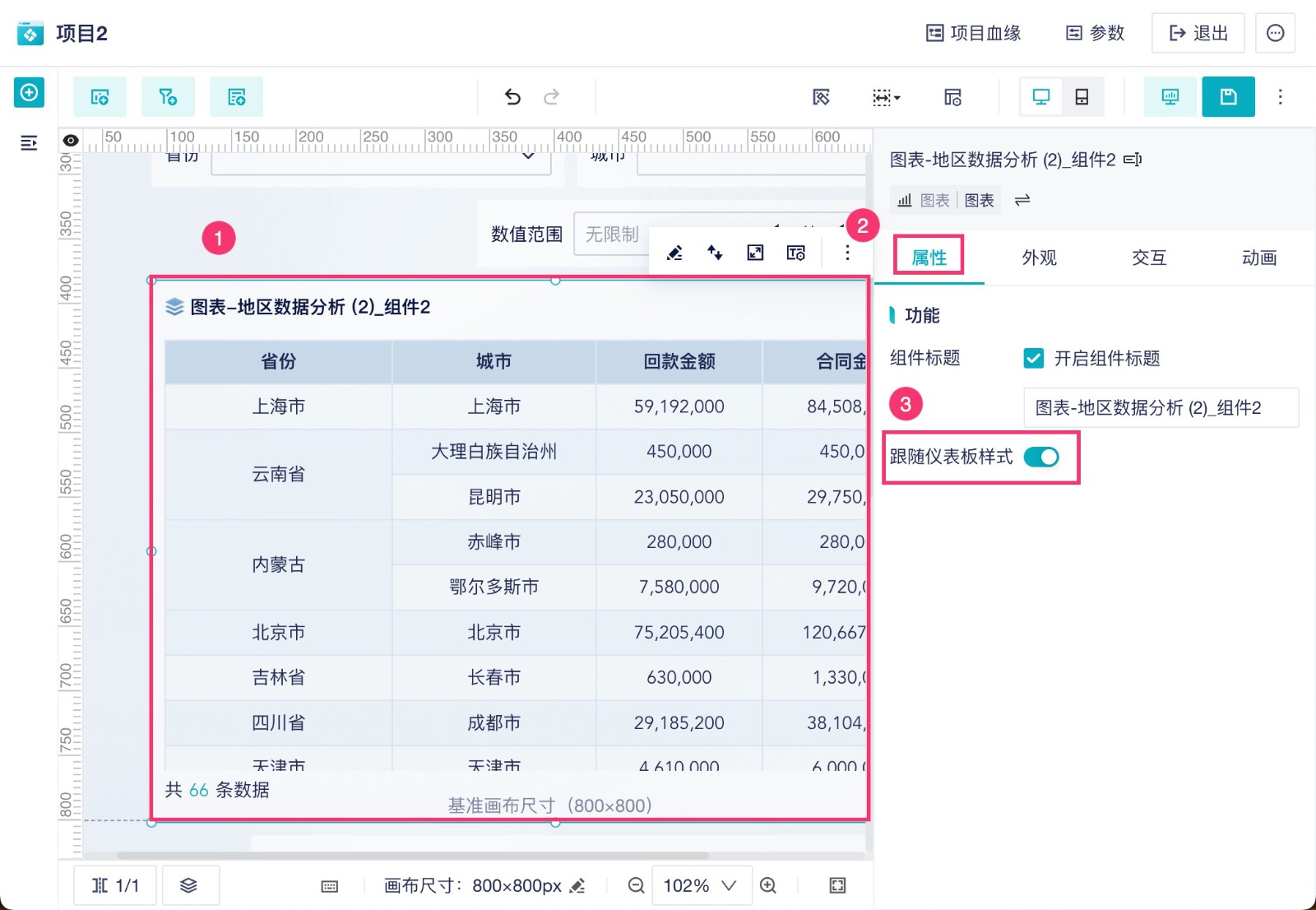
Task: Click the undo arrow
Action: [x=512, y=97]
